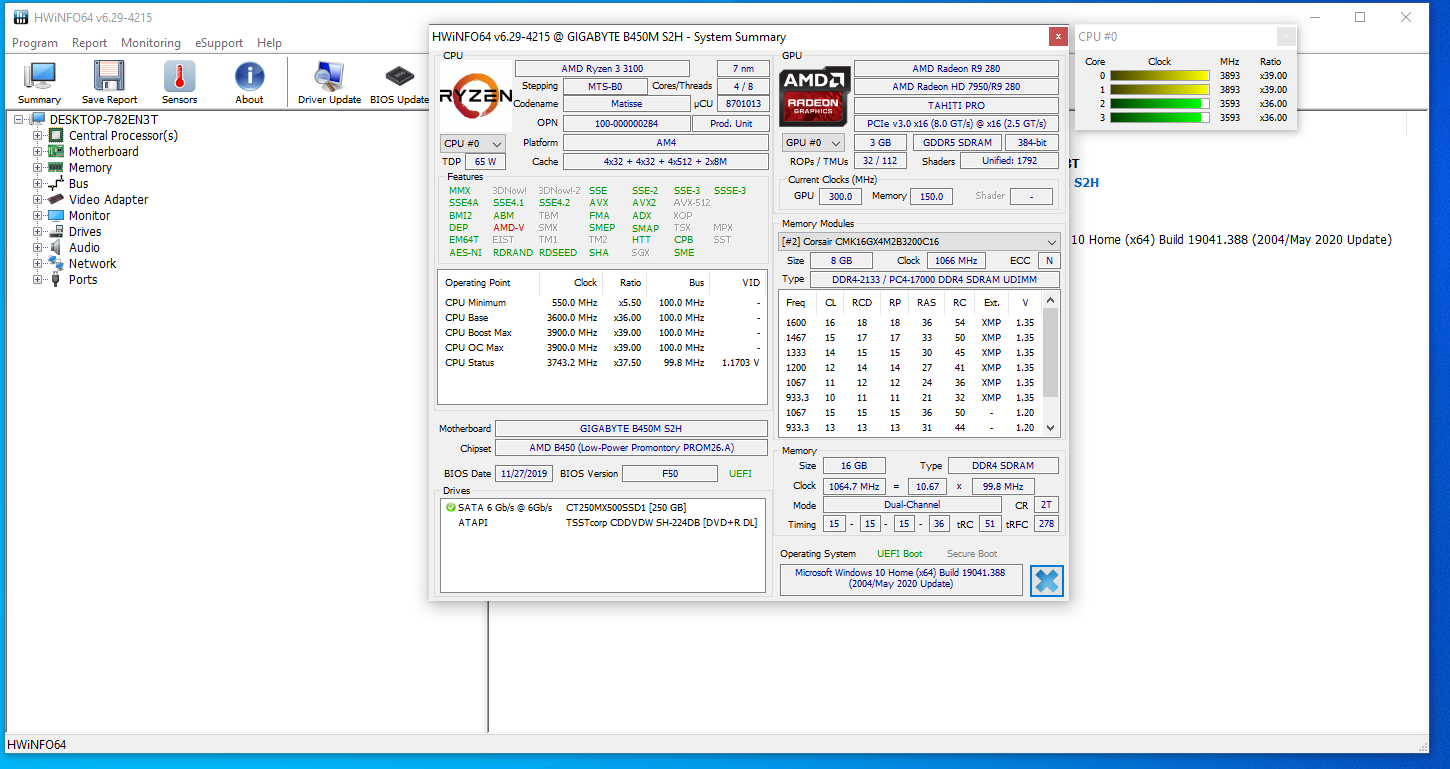
Task: Click the Ryzen CPU logo
Action: pyautogui.click(x=475, y=96)
